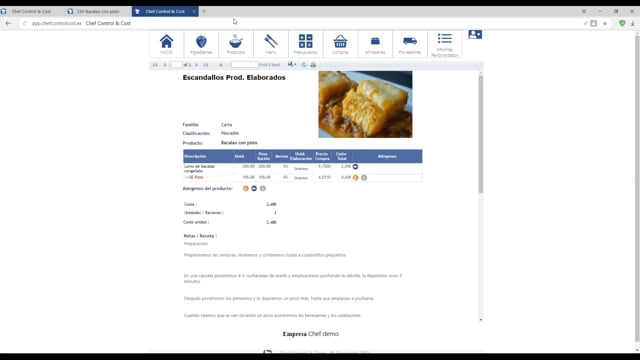The image size is (640, 360).
Task: Click orange allergen icon in Pisto row
Action: click(x=356, y=178)
